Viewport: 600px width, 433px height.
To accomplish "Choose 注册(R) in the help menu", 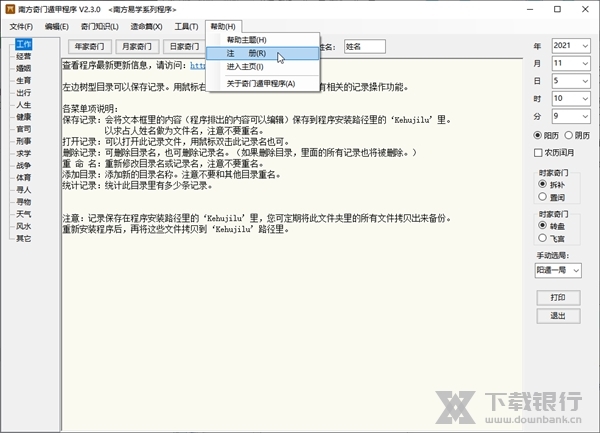I will coord(262,53).
